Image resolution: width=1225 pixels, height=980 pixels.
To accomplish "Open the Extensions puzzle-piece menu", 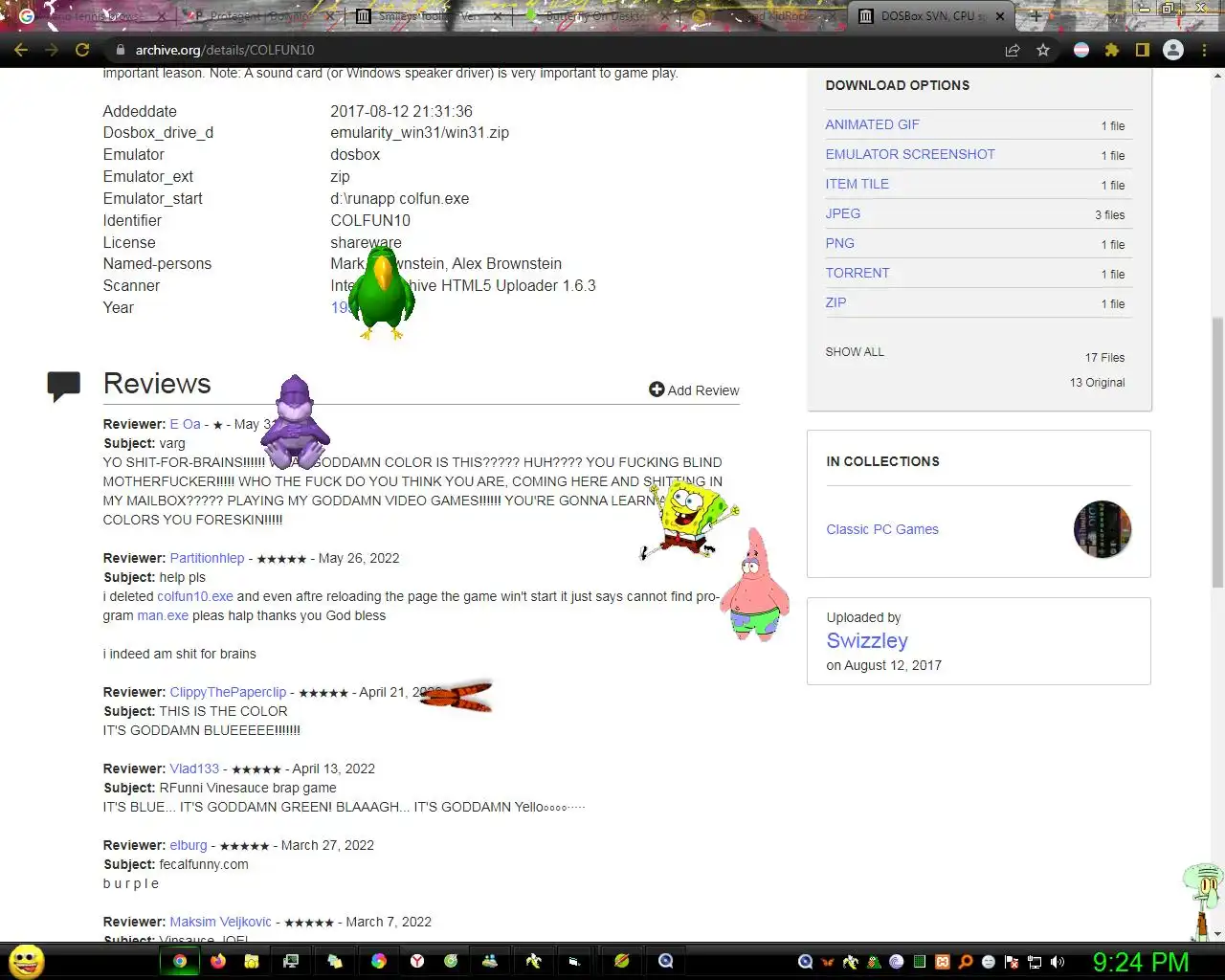I will [1112, 50].
